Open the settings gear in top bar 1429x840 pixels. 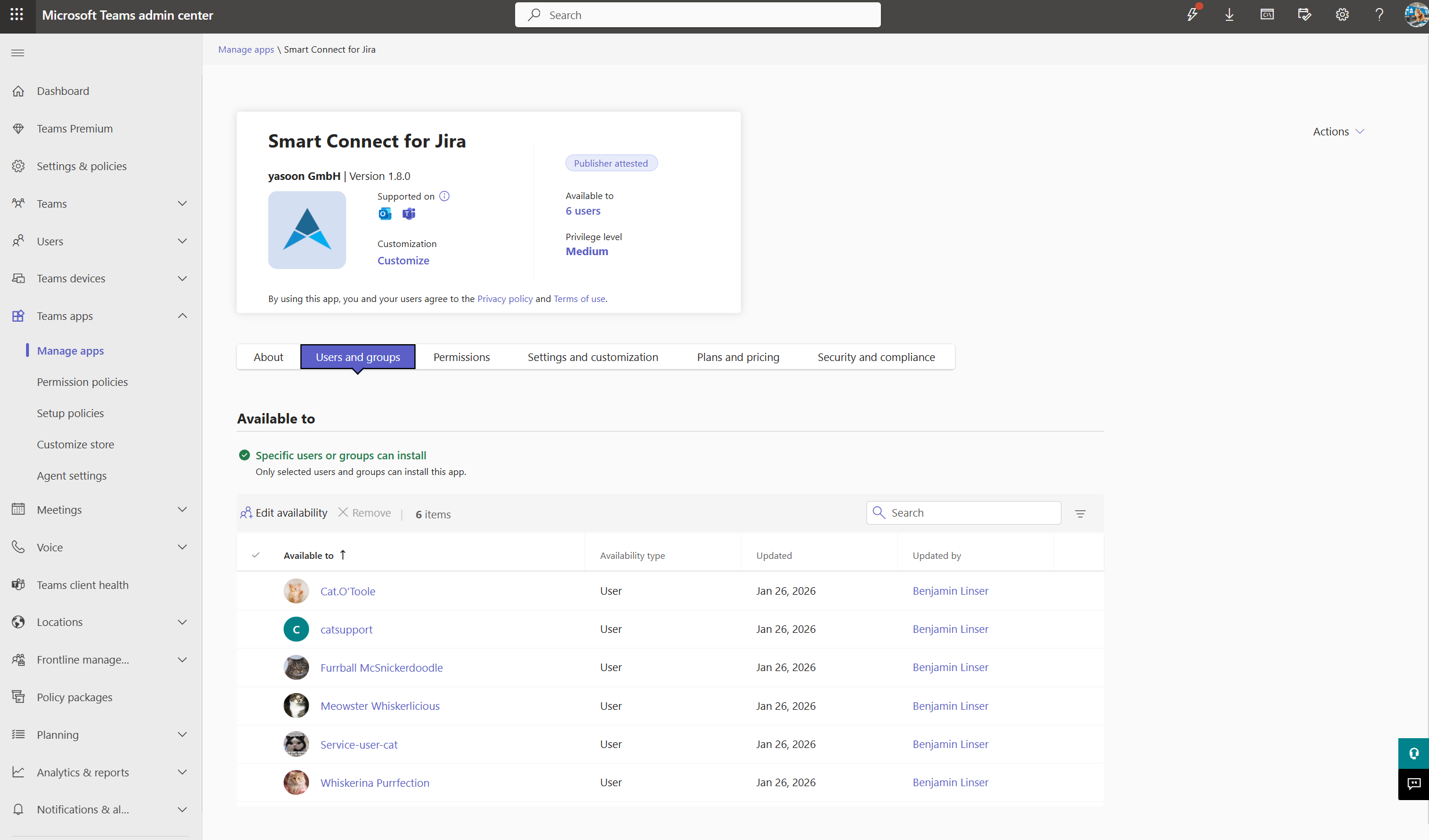(1342, 15)
